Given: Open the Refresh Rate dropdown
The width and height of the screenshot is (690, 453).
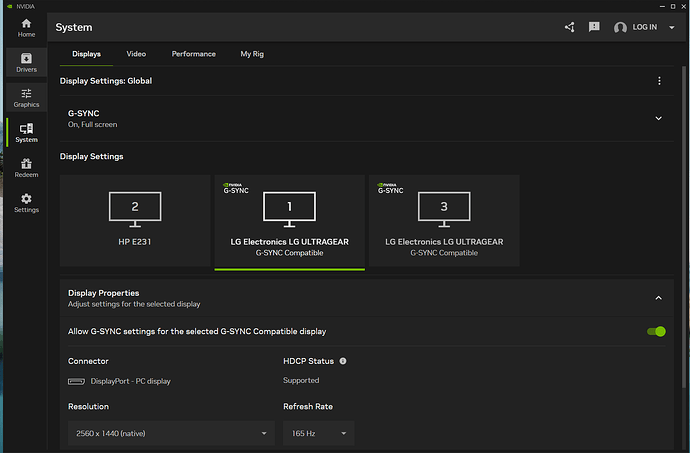Looking at the screenshot, I should tap(319, 433).
